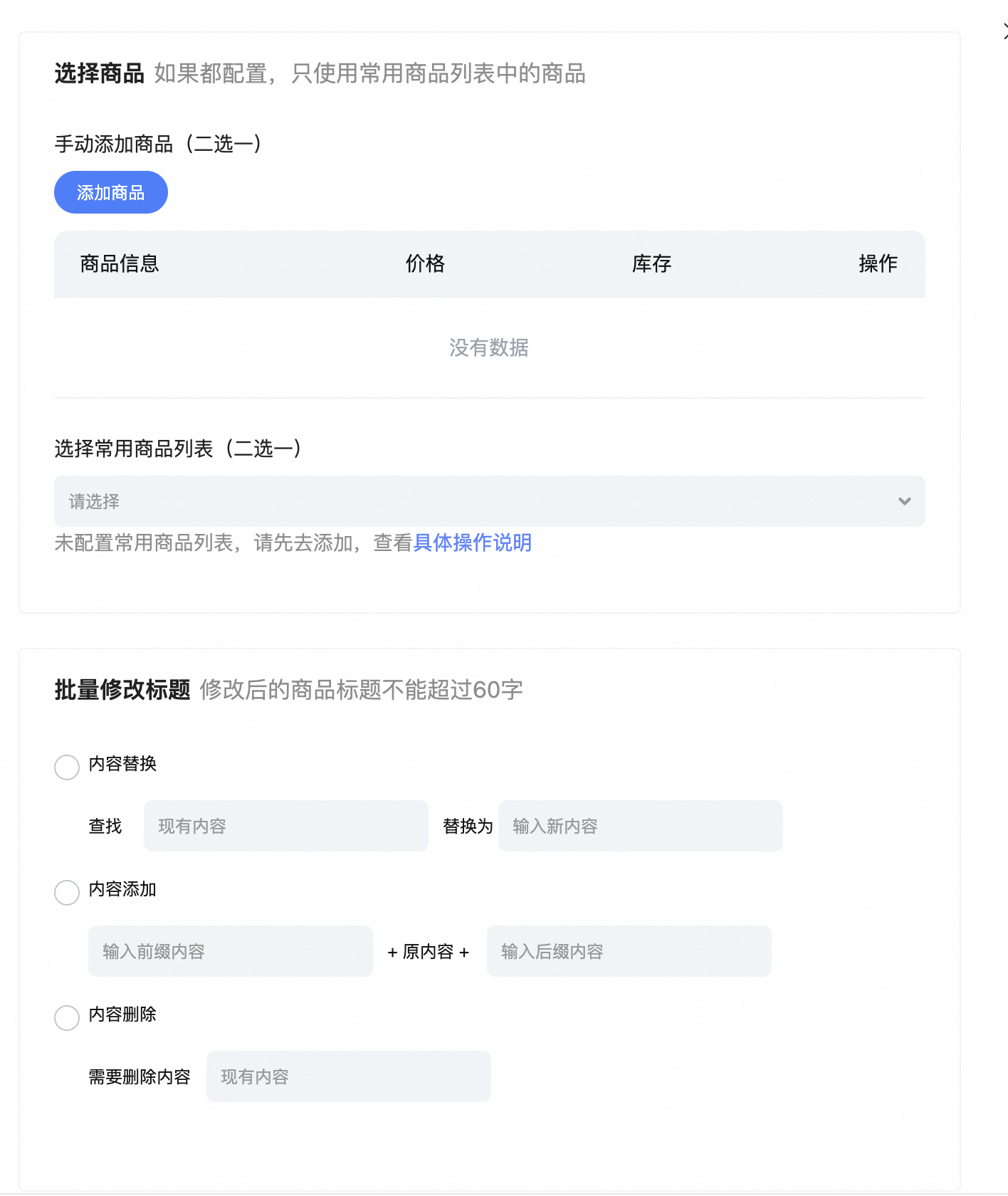Image resolution: width=1008 pixels, height=1196 pixels.
Task: Click the blue 添加商品 button
Action: pyautogui.click(x=110, y=192)
